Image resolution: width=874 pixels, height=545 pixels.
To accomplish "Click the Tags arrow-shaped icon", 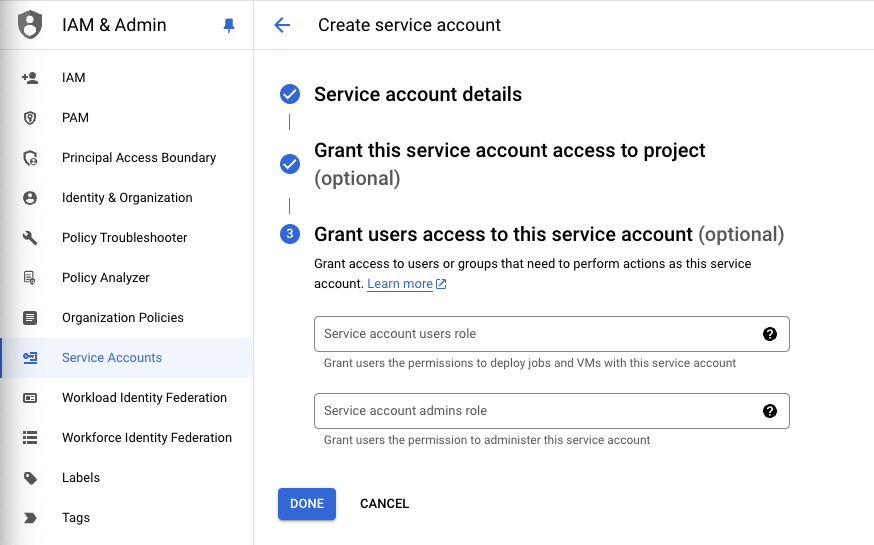I will click(30, 518).
